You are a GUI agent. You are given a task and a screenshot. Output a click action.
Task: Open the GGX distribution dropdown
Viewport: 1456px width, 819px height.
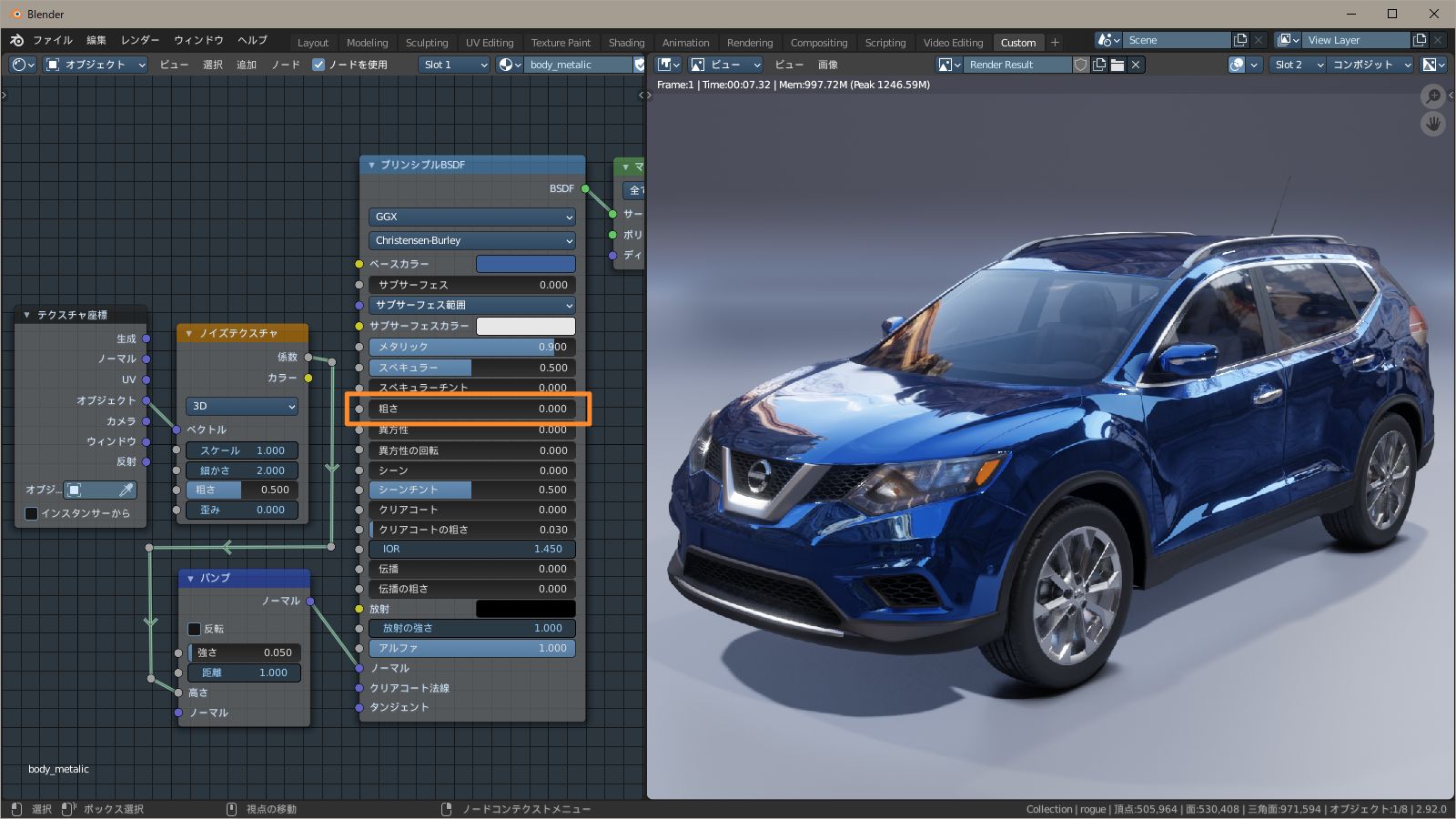[x=472, y=217]
